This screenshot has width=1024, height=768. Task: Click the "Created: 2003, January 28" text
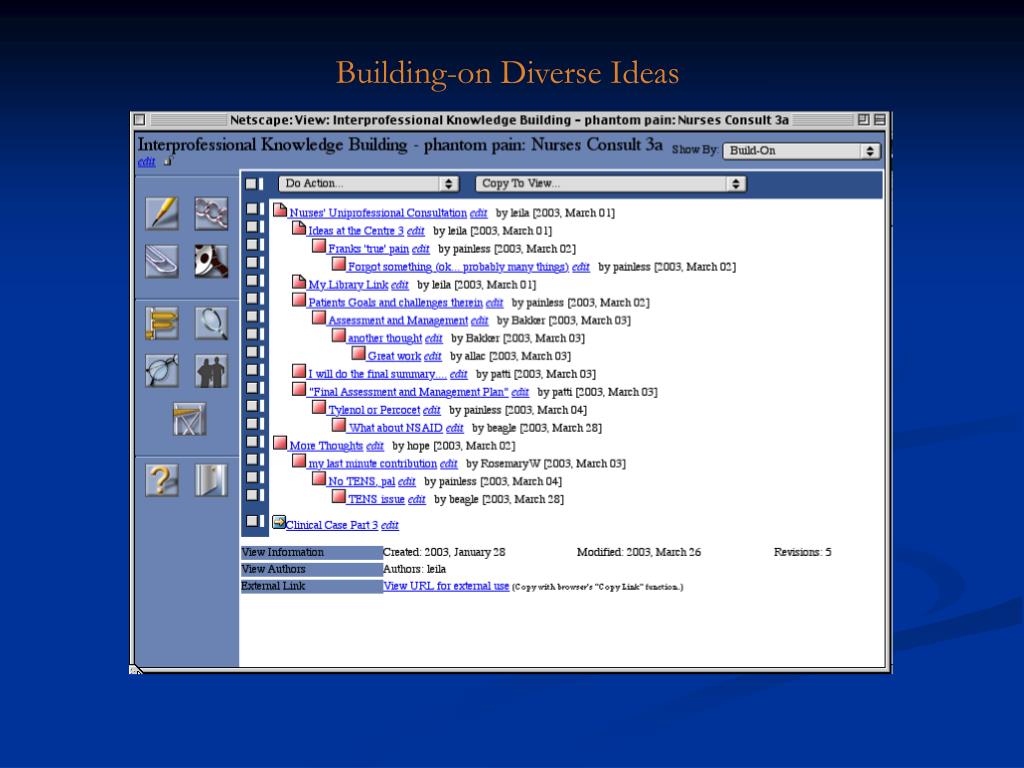click(x=444, y=552)
